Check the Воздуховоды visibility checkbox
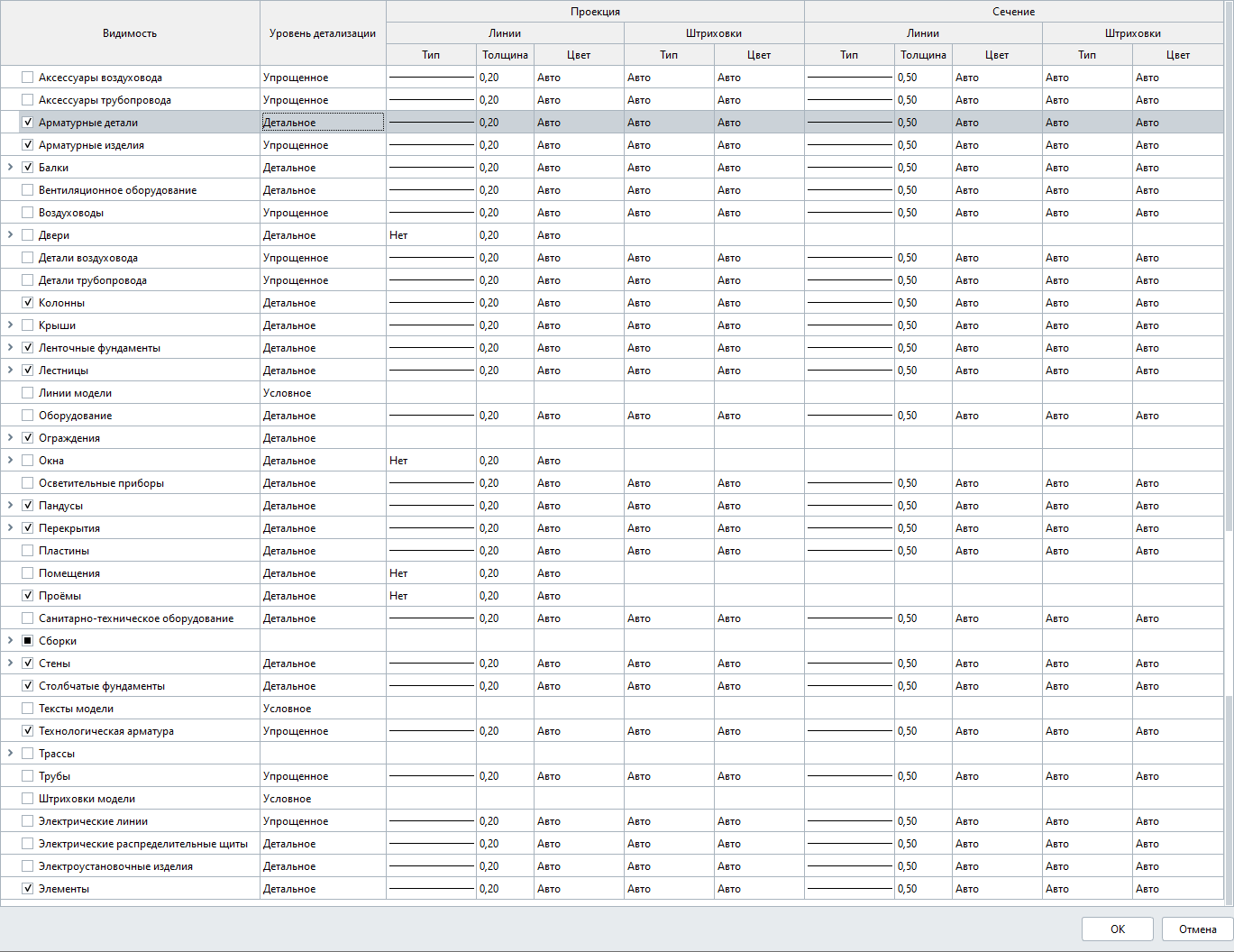 (x=27, y=213)
